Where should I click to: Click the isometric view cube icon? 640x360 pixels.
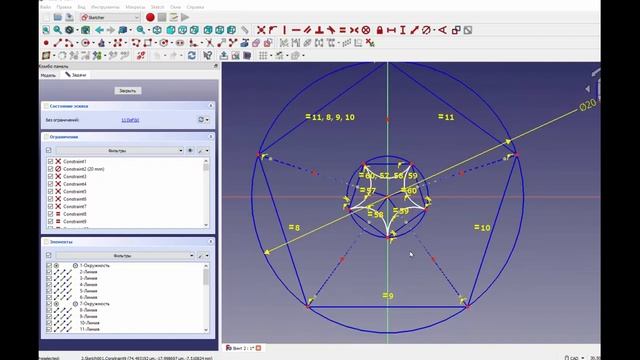(157, 30)
